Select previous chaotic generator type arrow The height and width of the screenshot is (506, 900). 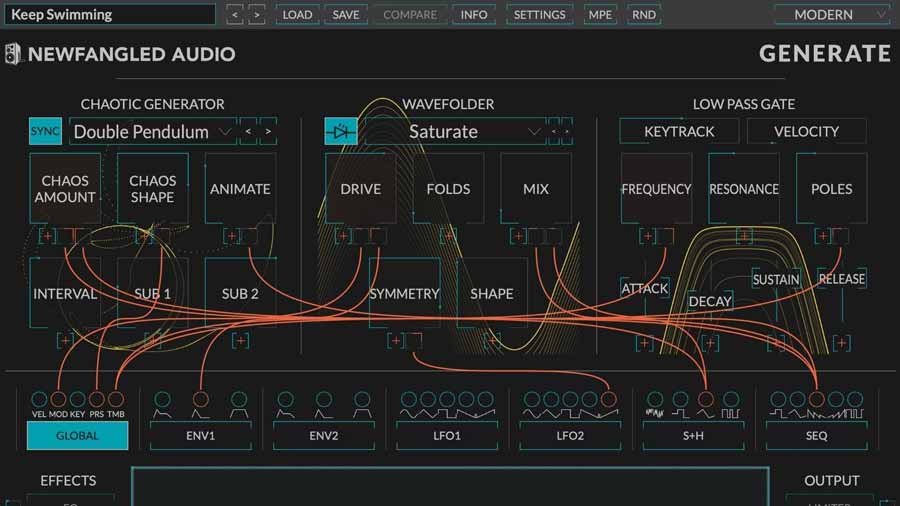click(x=248, y=131)
